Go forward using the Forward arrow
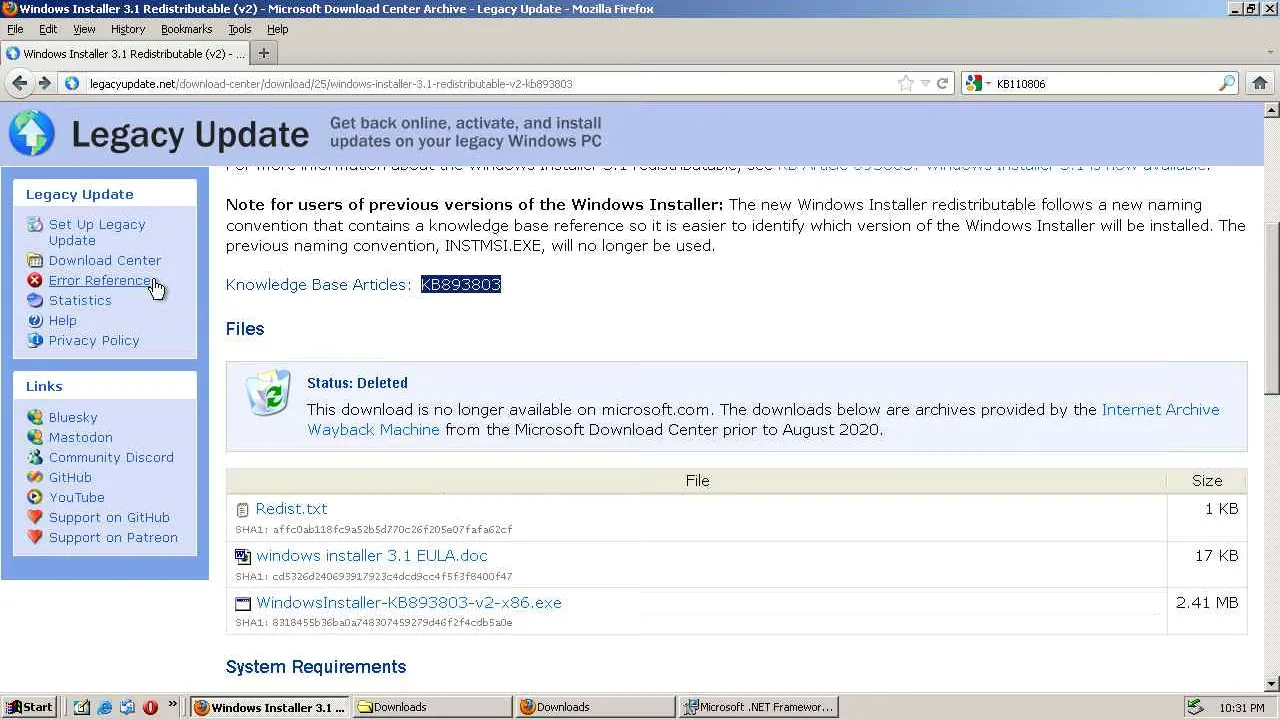Viewport: 1280px width, 720px height. tap(43, 83)
